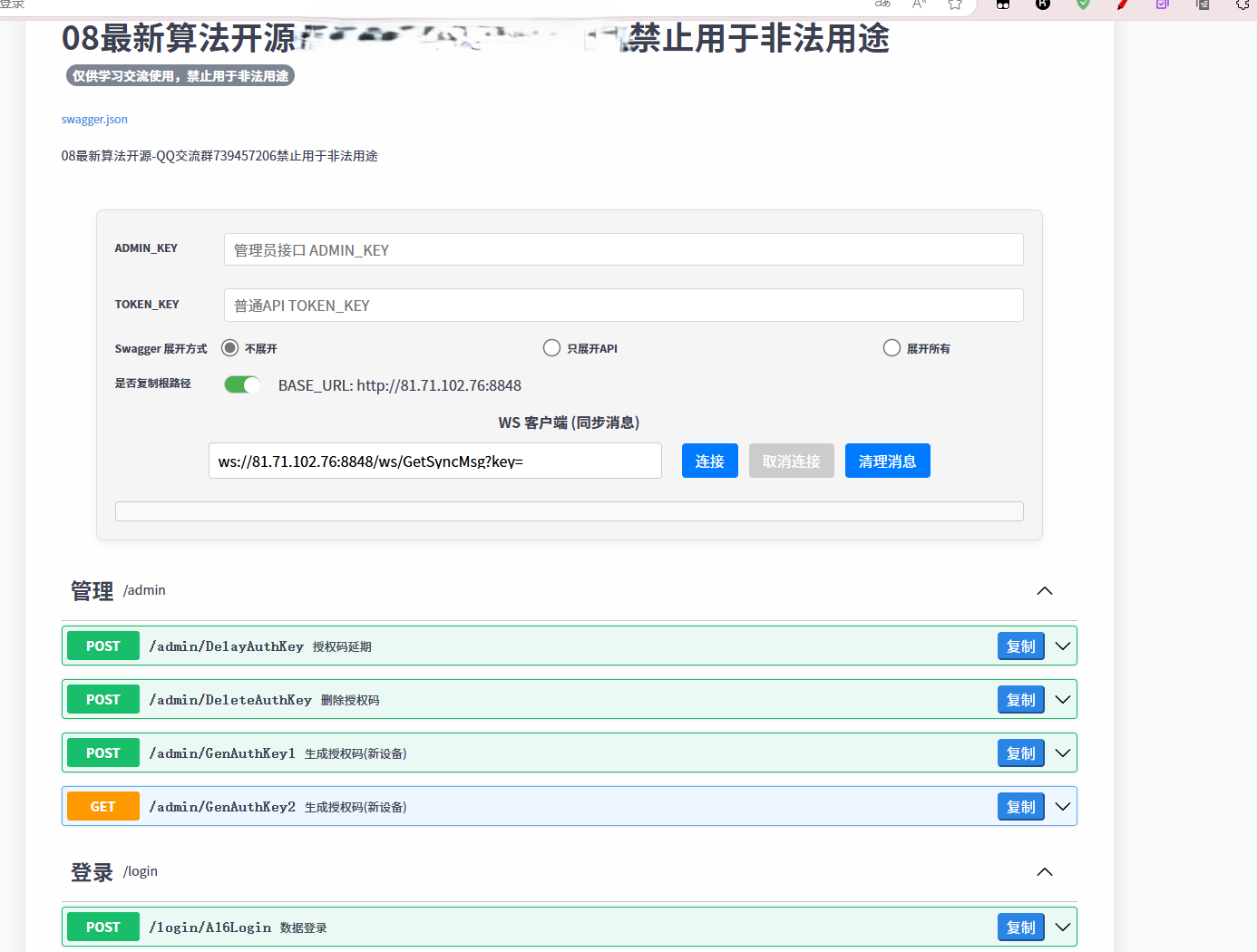Collapse the 管理 /admin section chevron
The height and width of the screenshot is (952, 1257).
(1045, 591)
